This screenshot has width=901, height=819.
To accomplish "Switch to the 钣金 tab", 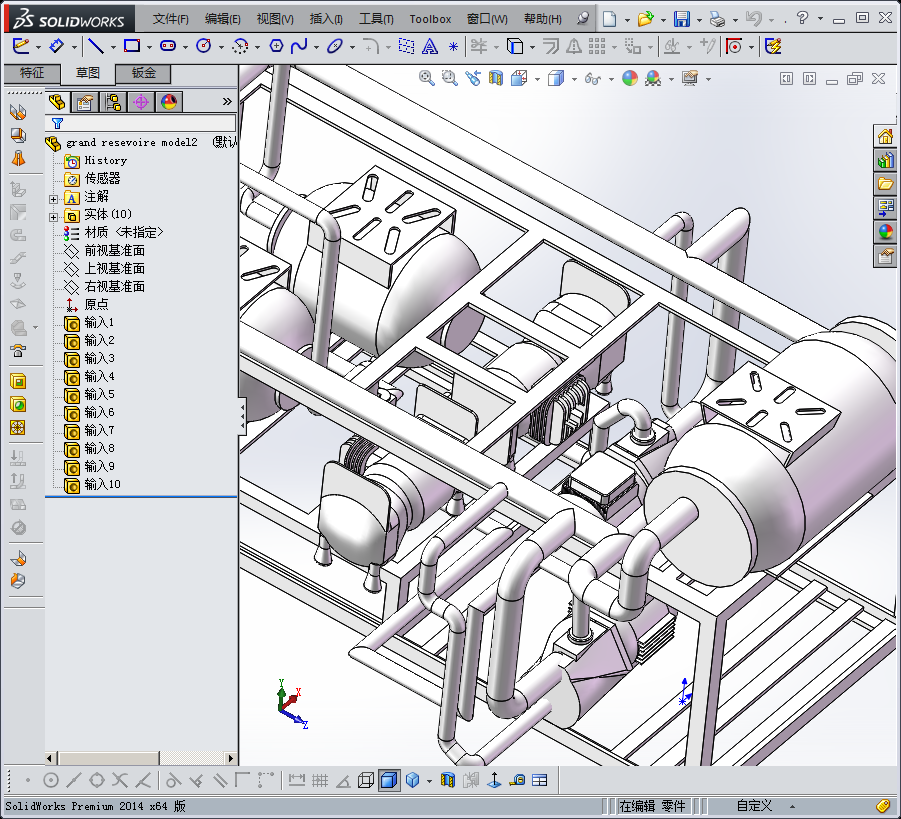I will (x=143, y=73).
